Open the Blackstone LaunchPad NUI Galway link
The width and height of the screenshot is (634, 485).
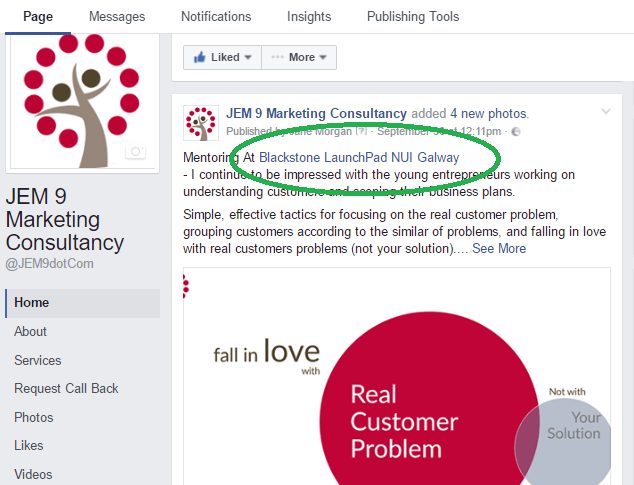[x=359, y=157]
